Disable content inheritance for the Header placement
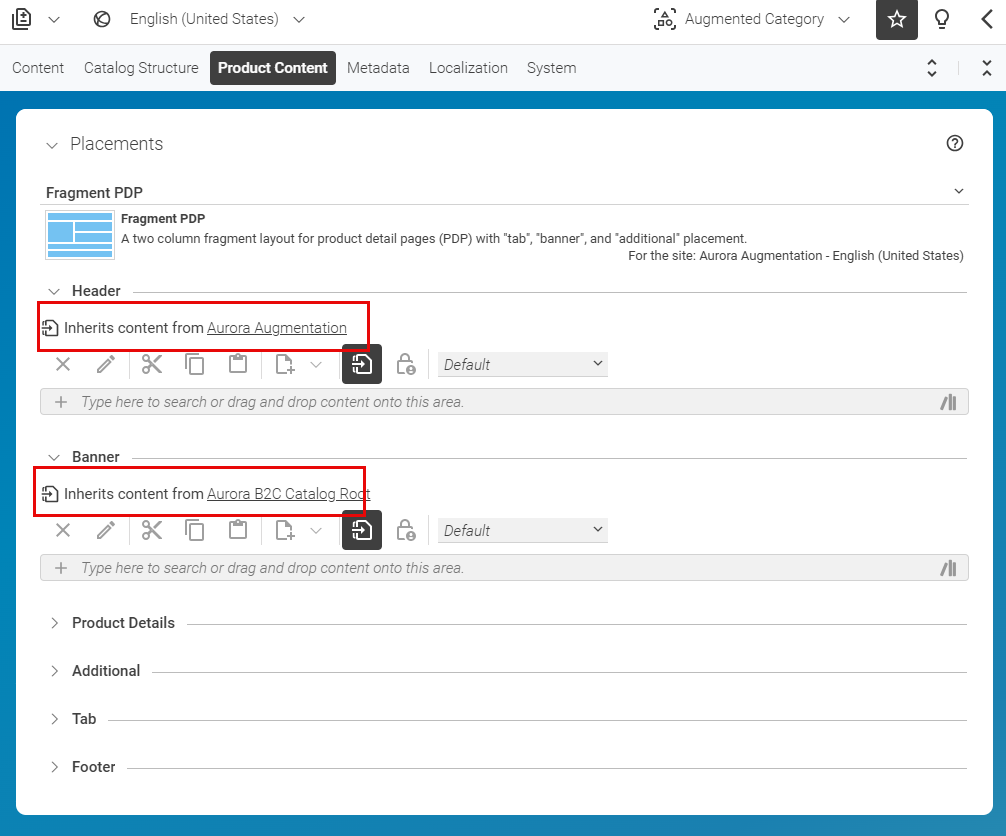The width and height of the screenshot is (1006, 836). [x=361, y=364]
